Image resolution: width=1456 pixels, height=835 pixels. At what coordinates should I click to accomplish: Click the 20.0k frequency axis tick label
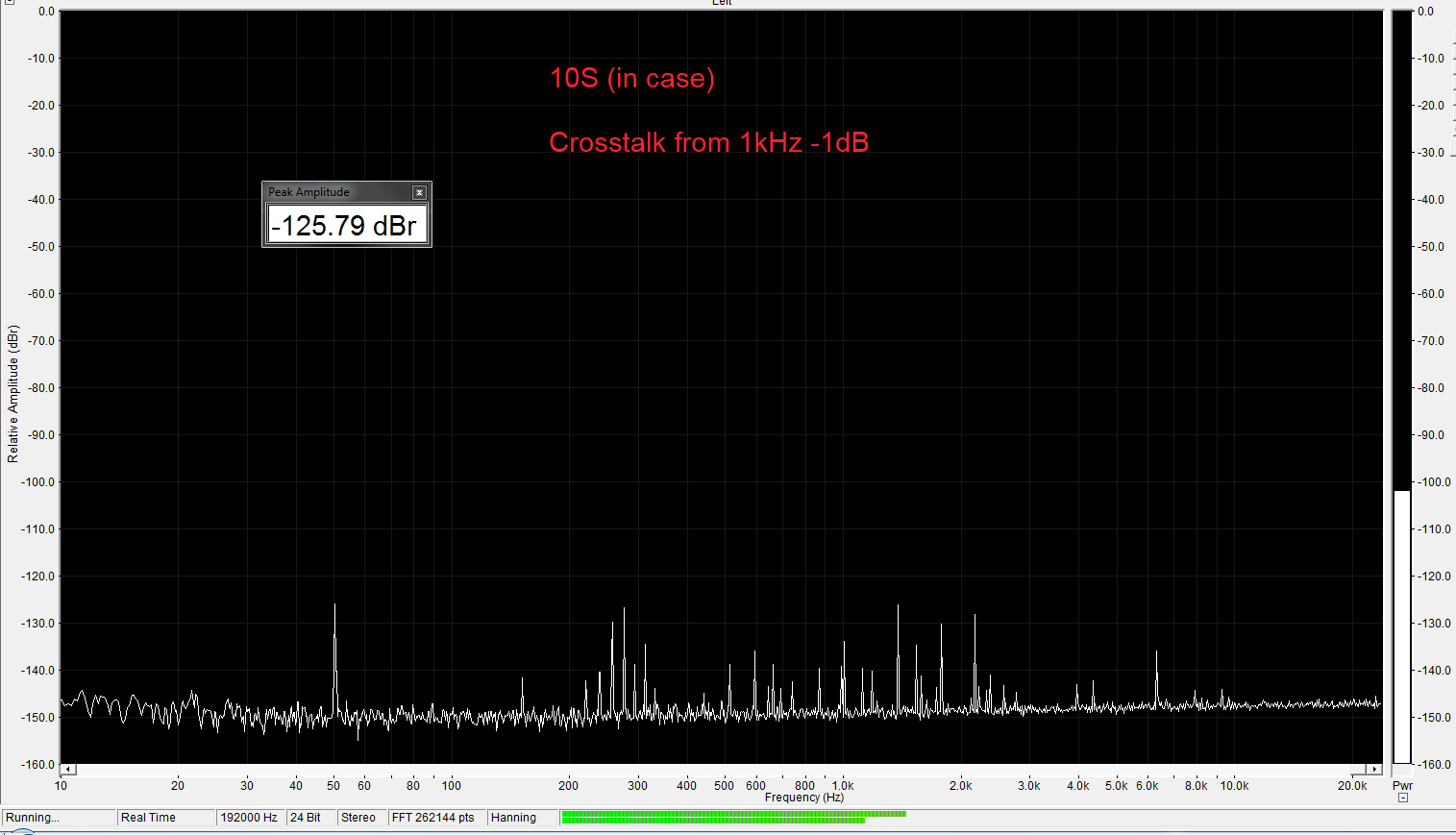pyautogui.click(x=1352, y=785)
